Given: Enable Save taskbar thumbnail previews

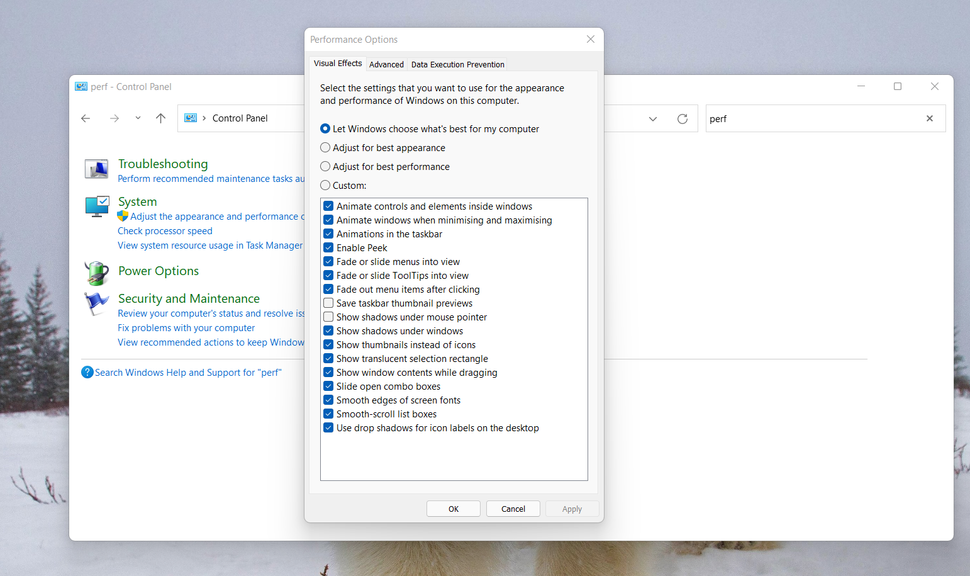Looking at the screenshot, I should click(328, 303).
